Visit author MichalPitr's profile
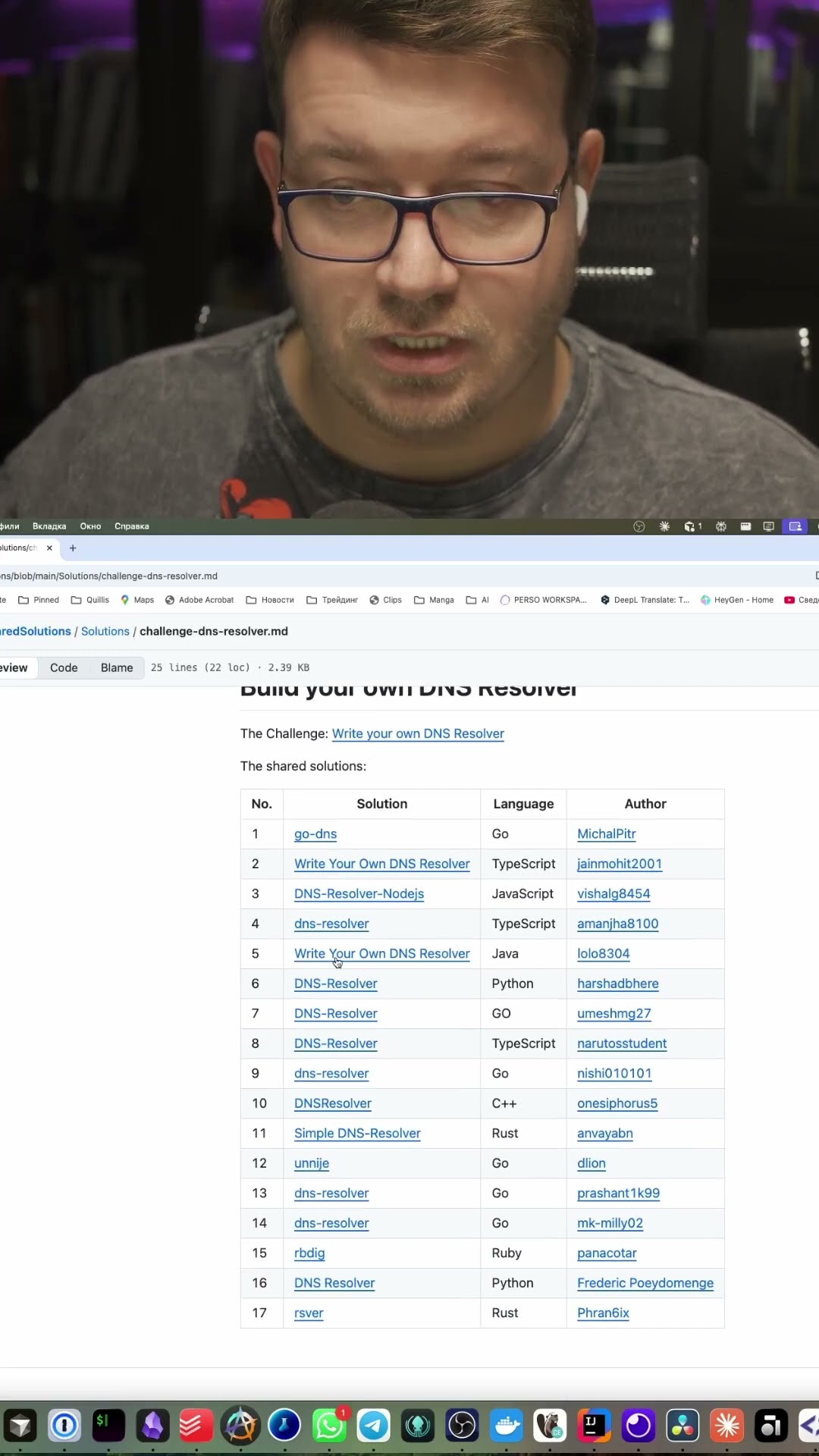The image size is (819, 1456). (x=607, y=833)
